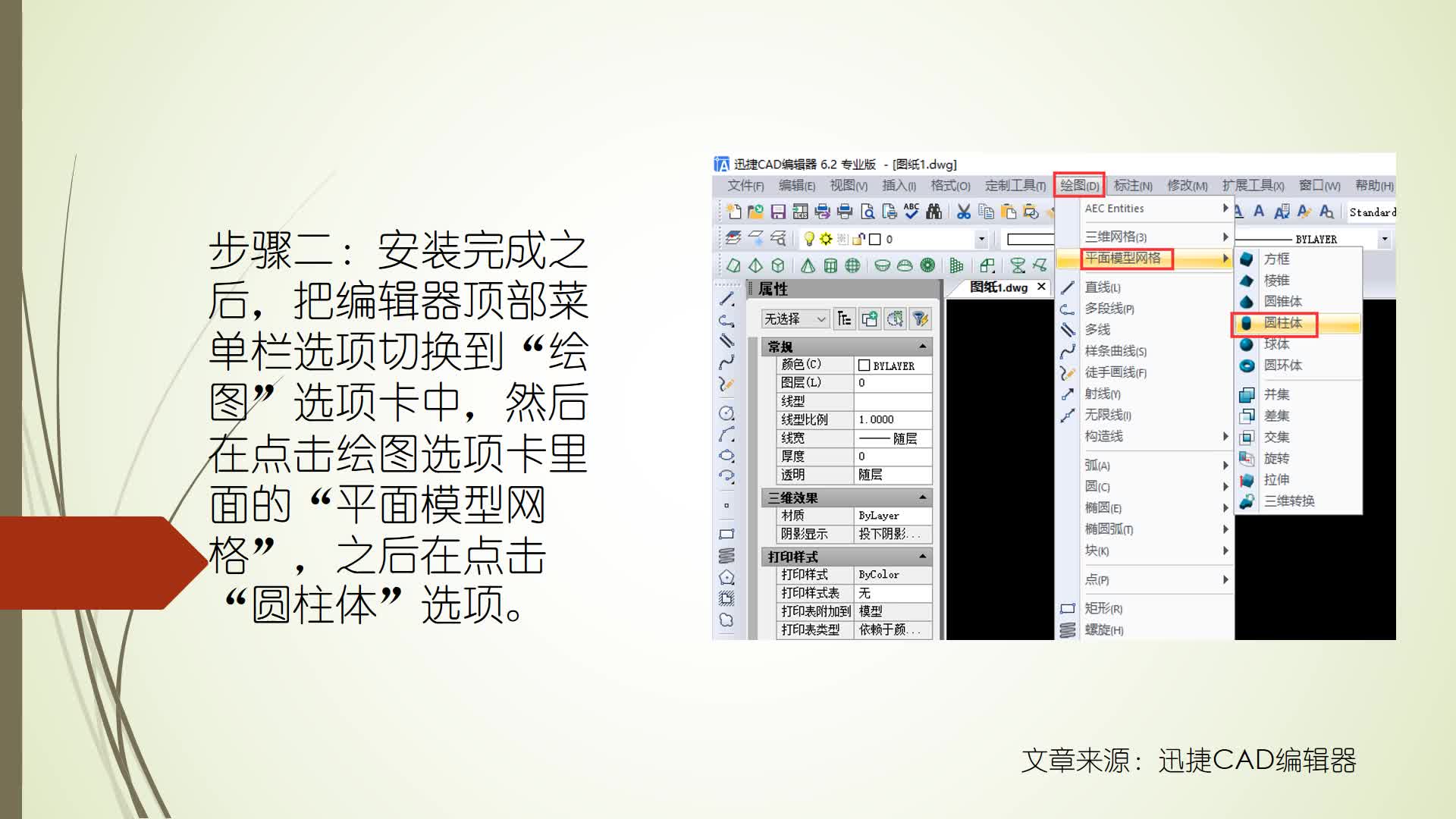Switch to the 图纸1.dwg tab

999,287
